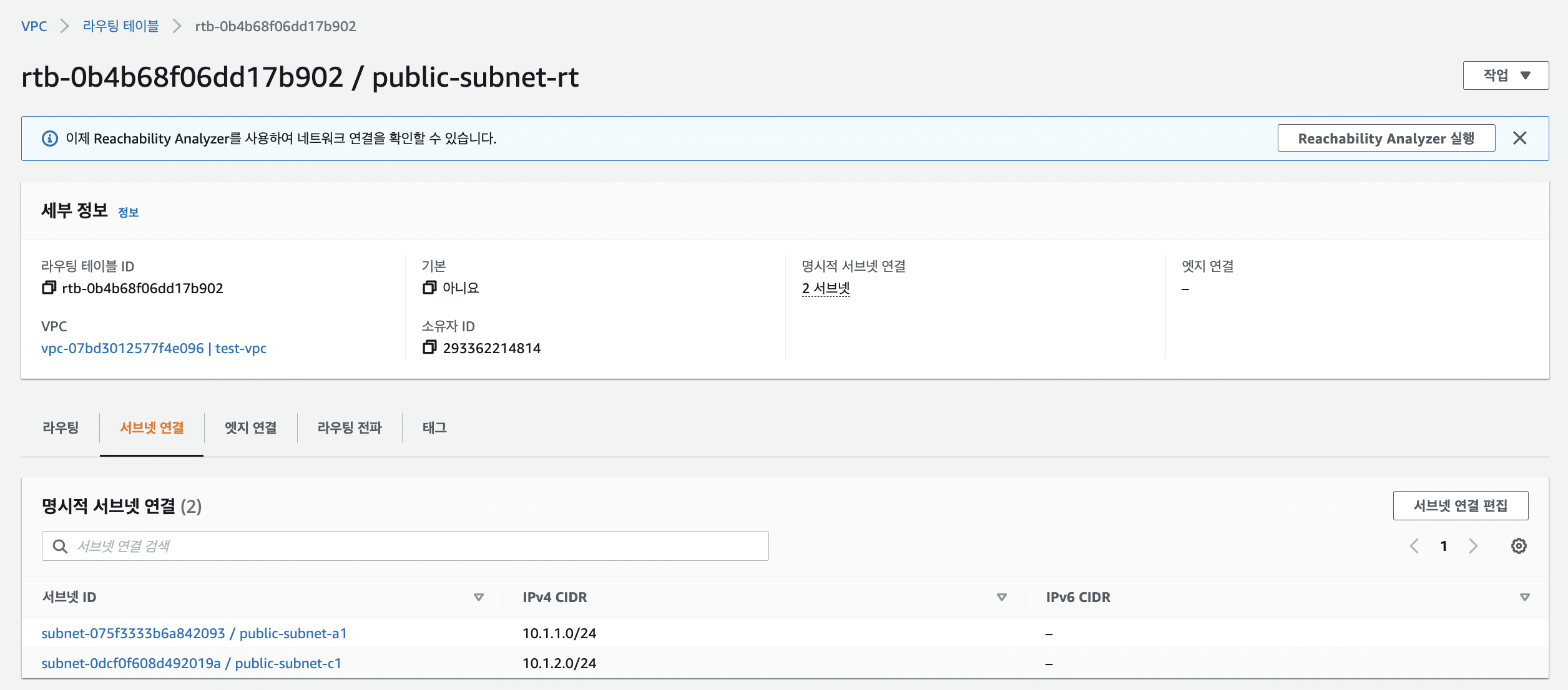The image size is (1568, 690).
Task: Switch to the 엣지 연결 tab
Action: 250,428
